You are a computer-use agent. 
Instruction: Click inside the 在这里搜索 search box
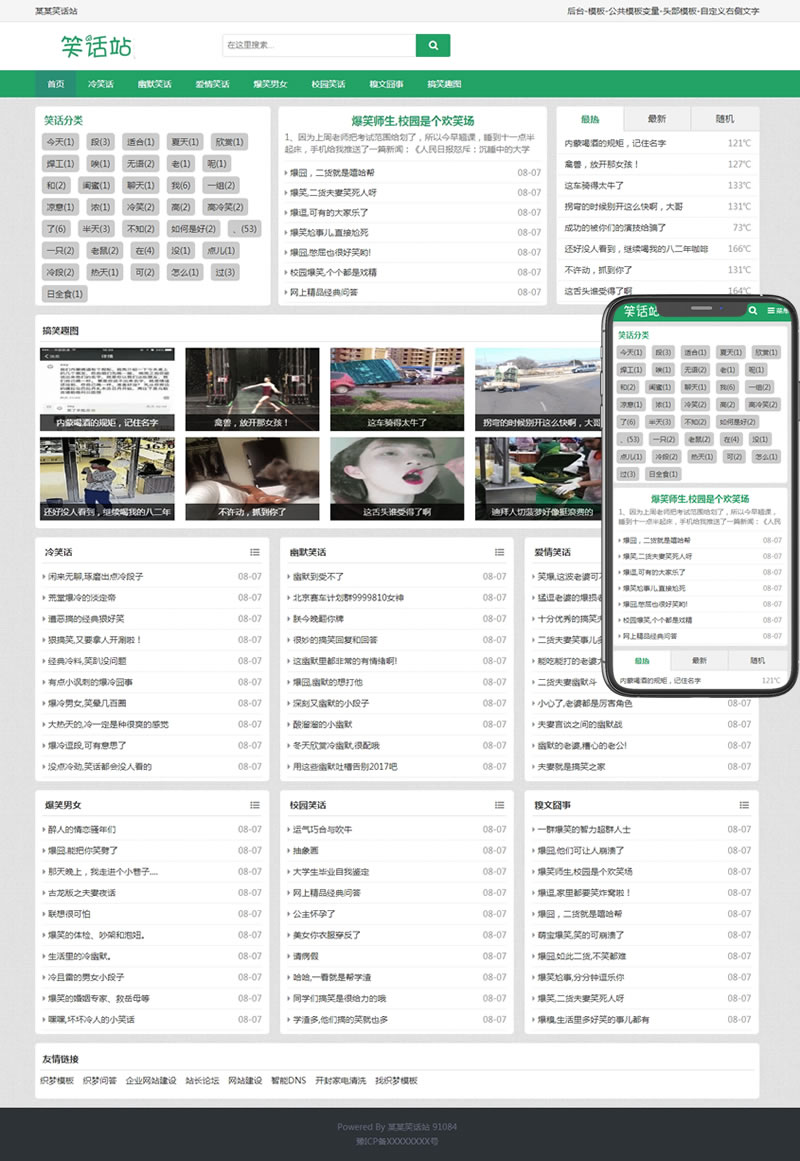(317, 45)
